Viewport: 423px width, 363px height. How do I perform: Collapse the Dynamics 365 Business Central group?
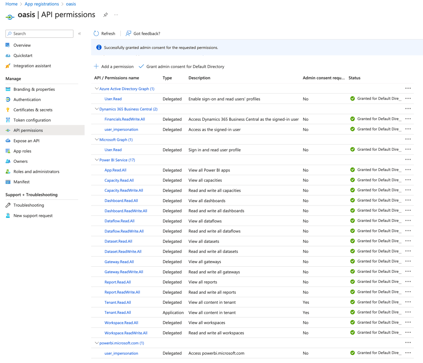coord(97,109)
